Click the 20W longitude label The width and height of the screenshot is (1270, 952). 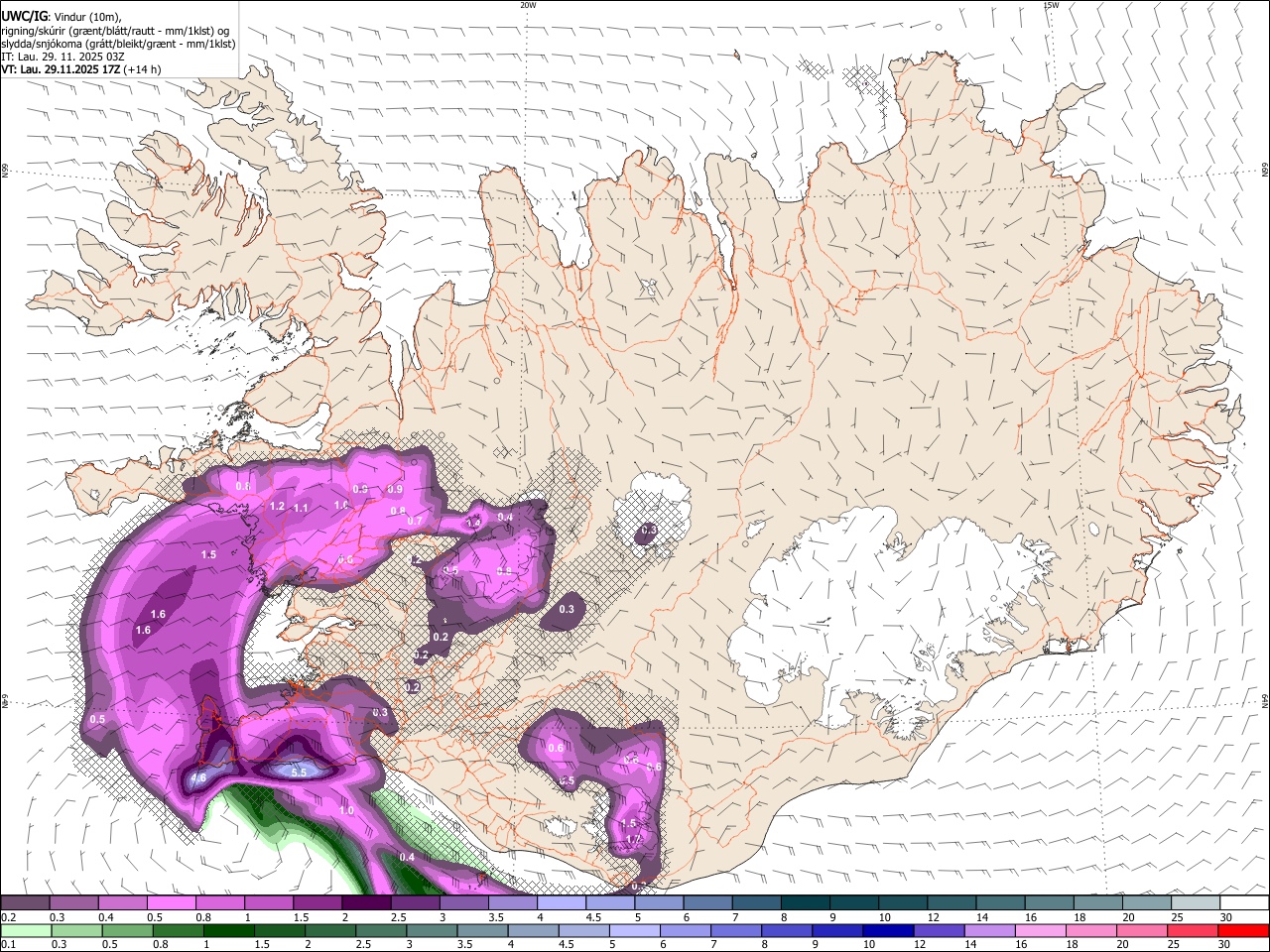528,5
